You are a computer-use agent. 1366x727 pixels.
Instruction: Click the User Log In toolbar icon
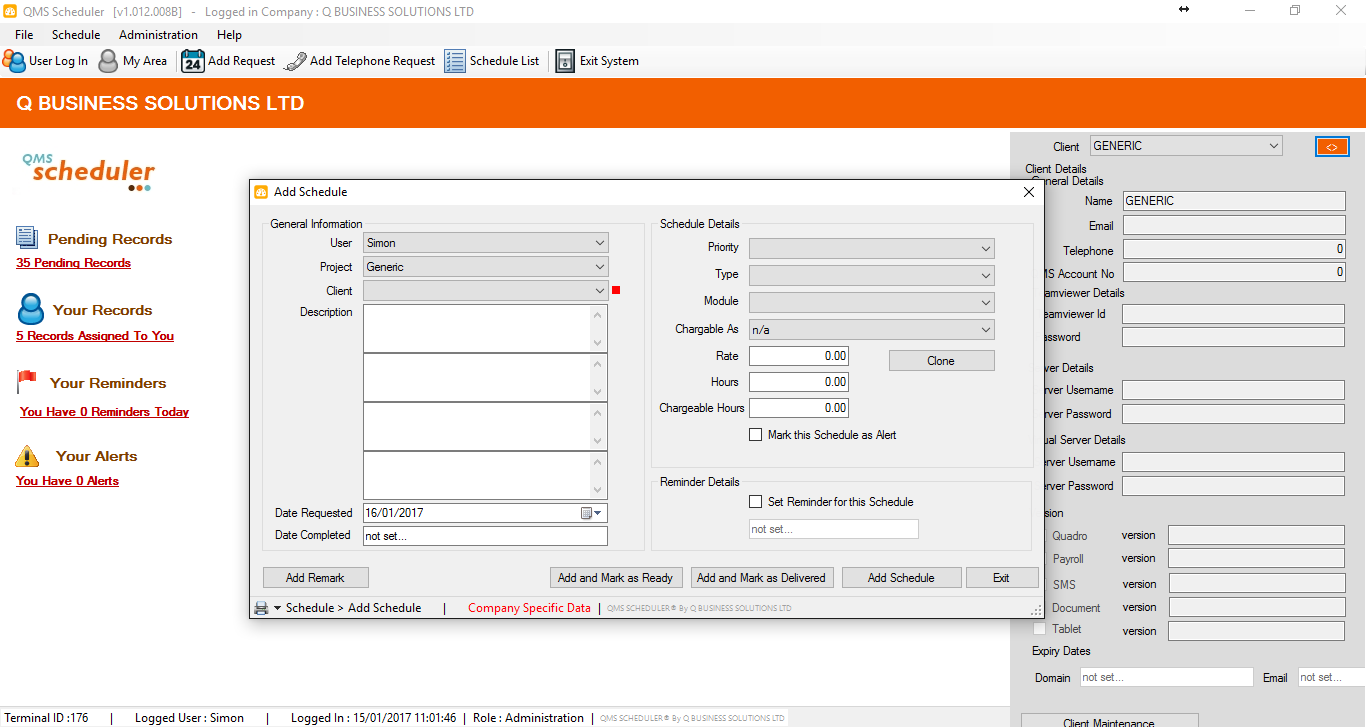tap(14, 61)
